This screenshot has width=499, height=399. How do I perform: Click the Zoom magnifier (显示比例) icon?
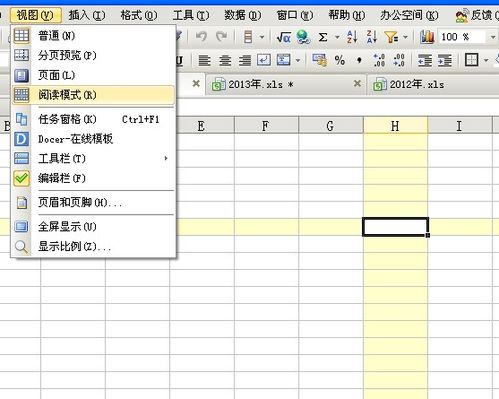pyautogui.click(x=21, y=247)
